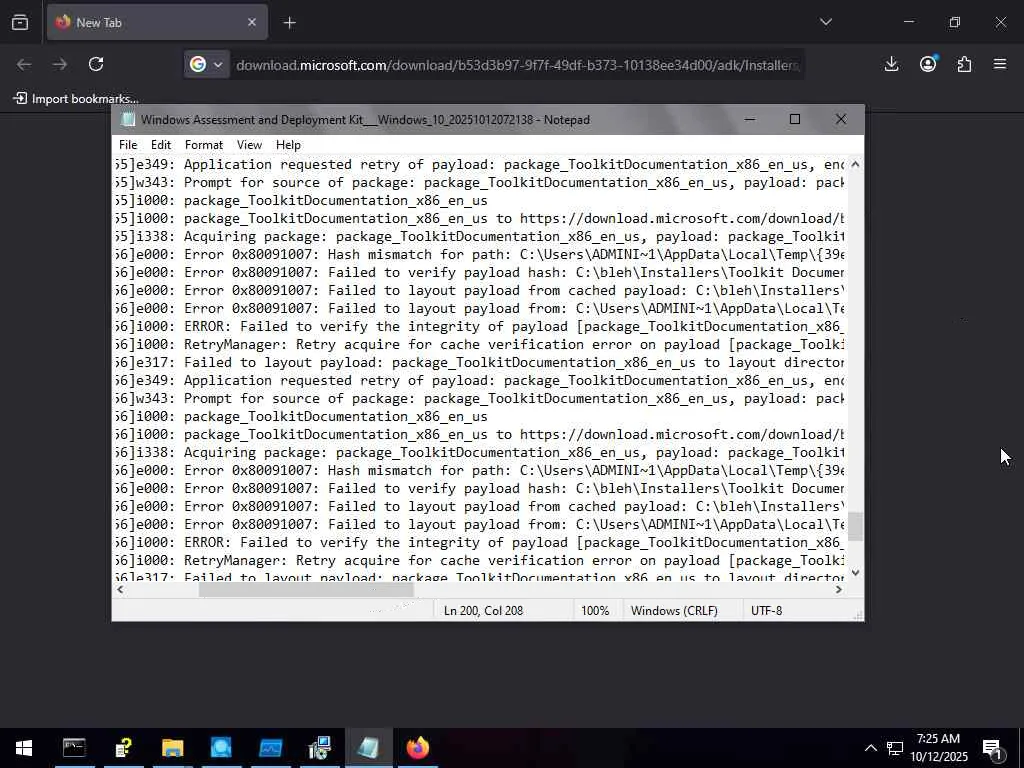Screen dimensions: 1024x768
Task: Show hidden system tray icons
Action: point(871,748)
